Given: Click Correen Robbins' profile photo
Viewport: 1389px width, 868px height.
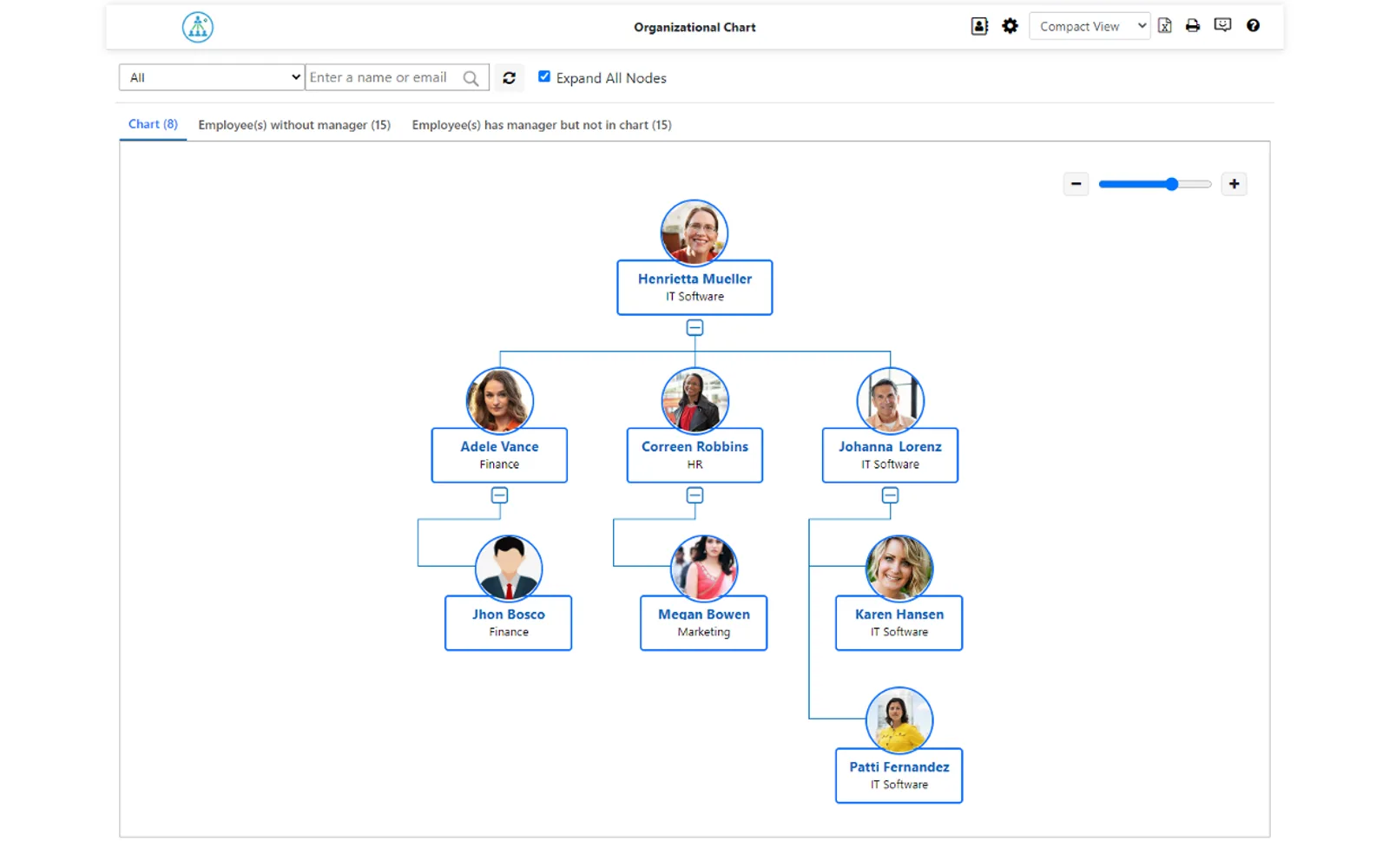Looking at the screenshot, I should [x=694, y=400].
